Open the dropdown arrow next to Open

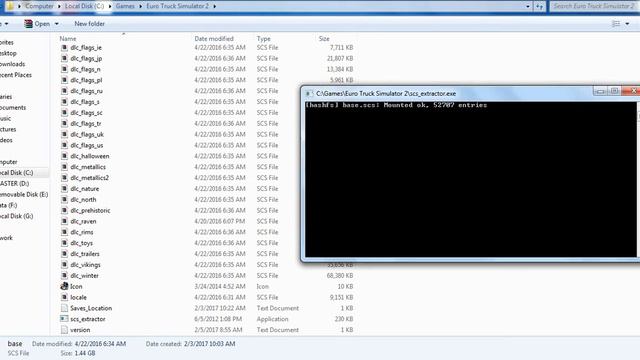click(x=56, y=24)
